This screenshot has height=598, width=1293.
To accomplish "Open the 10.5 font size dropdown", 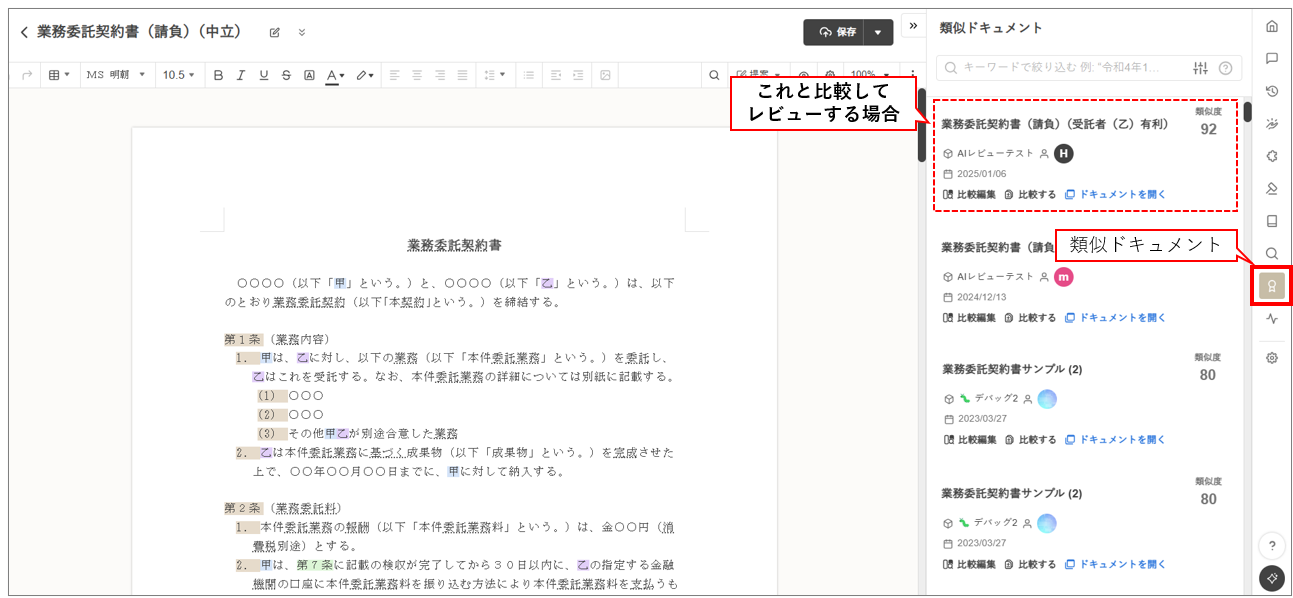I will [179, 75].
